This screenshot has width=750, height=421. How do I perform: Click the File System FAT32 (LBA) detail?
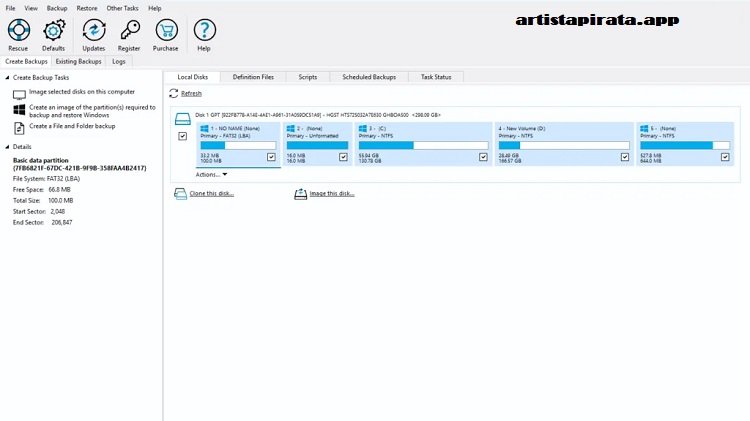(46, 179)
